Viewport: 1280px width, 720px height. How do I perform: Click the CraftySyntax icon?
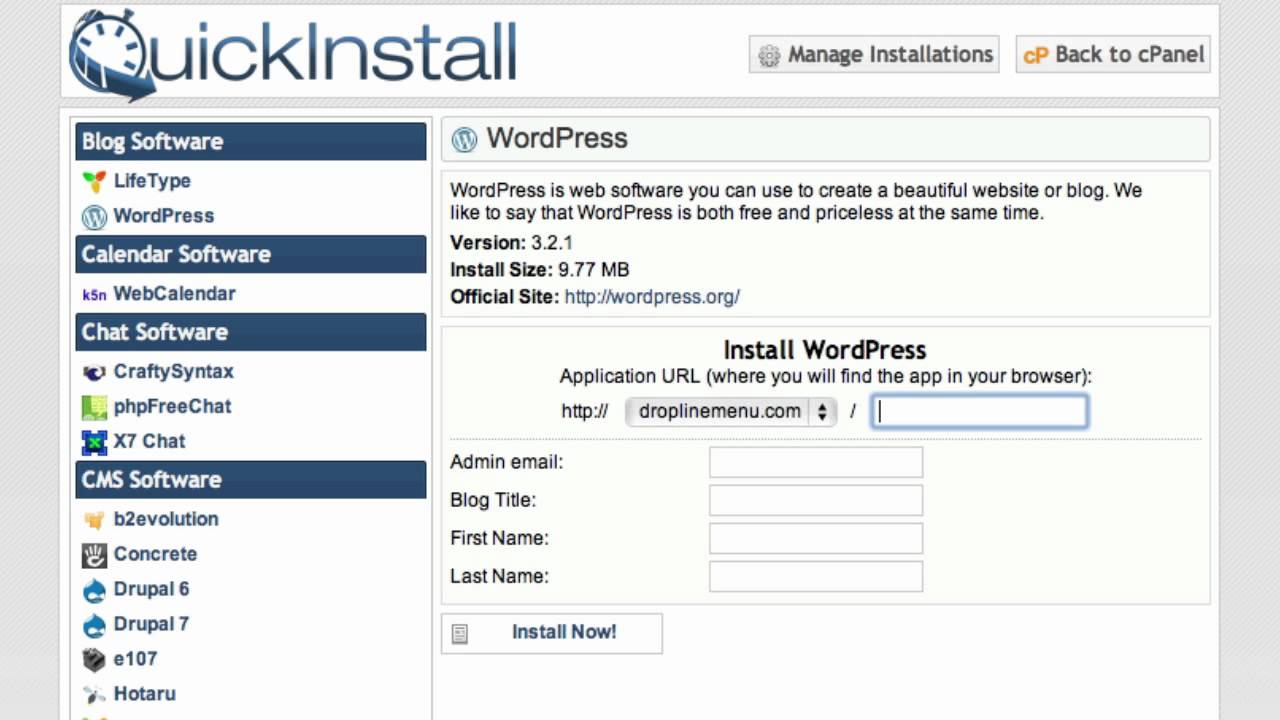pos(94,372)
